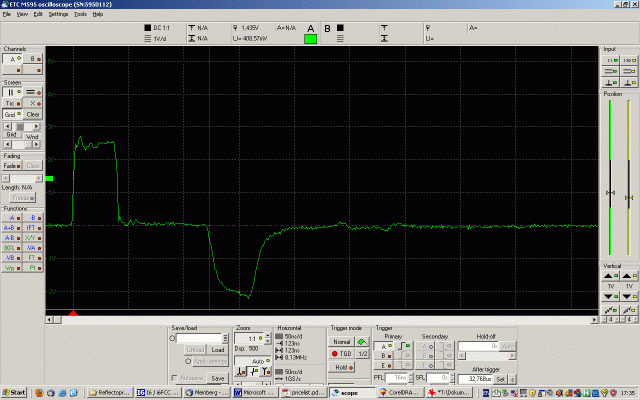Screen dimensions: 640x400
Task: Click the 80% function button
Action: tap(11, 247)
